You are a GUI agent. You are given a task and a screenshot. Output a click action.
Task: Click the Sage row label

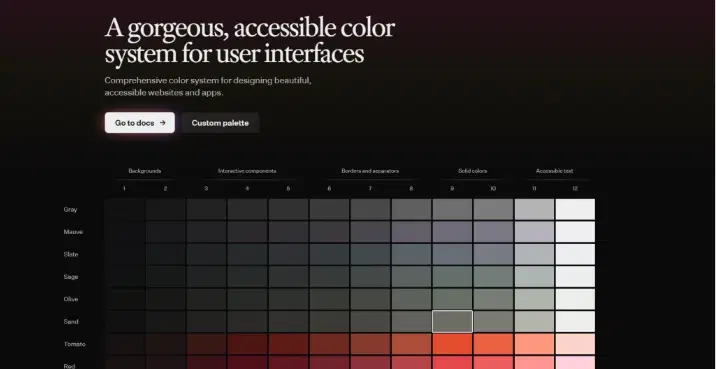coord(71,277)
